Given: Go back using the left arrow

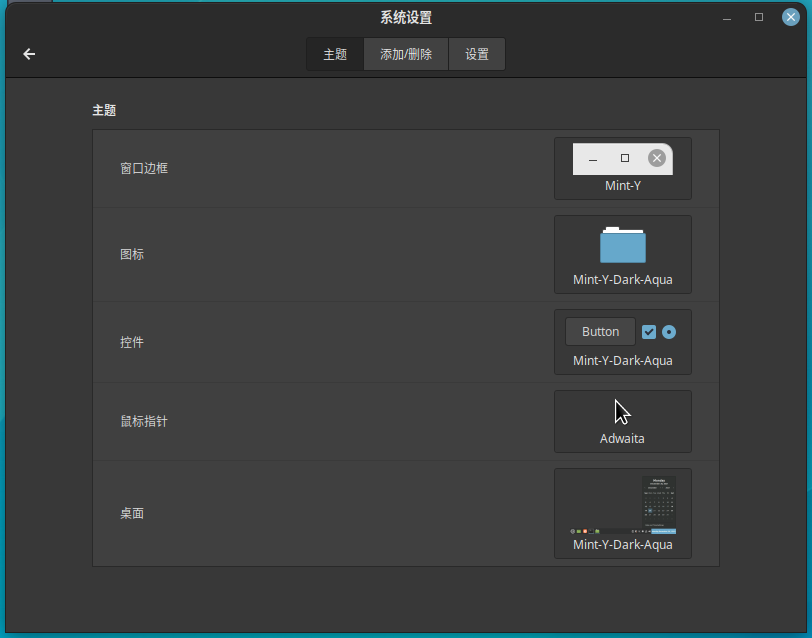Looking at the screenshot, I should [x=29, y=54].
